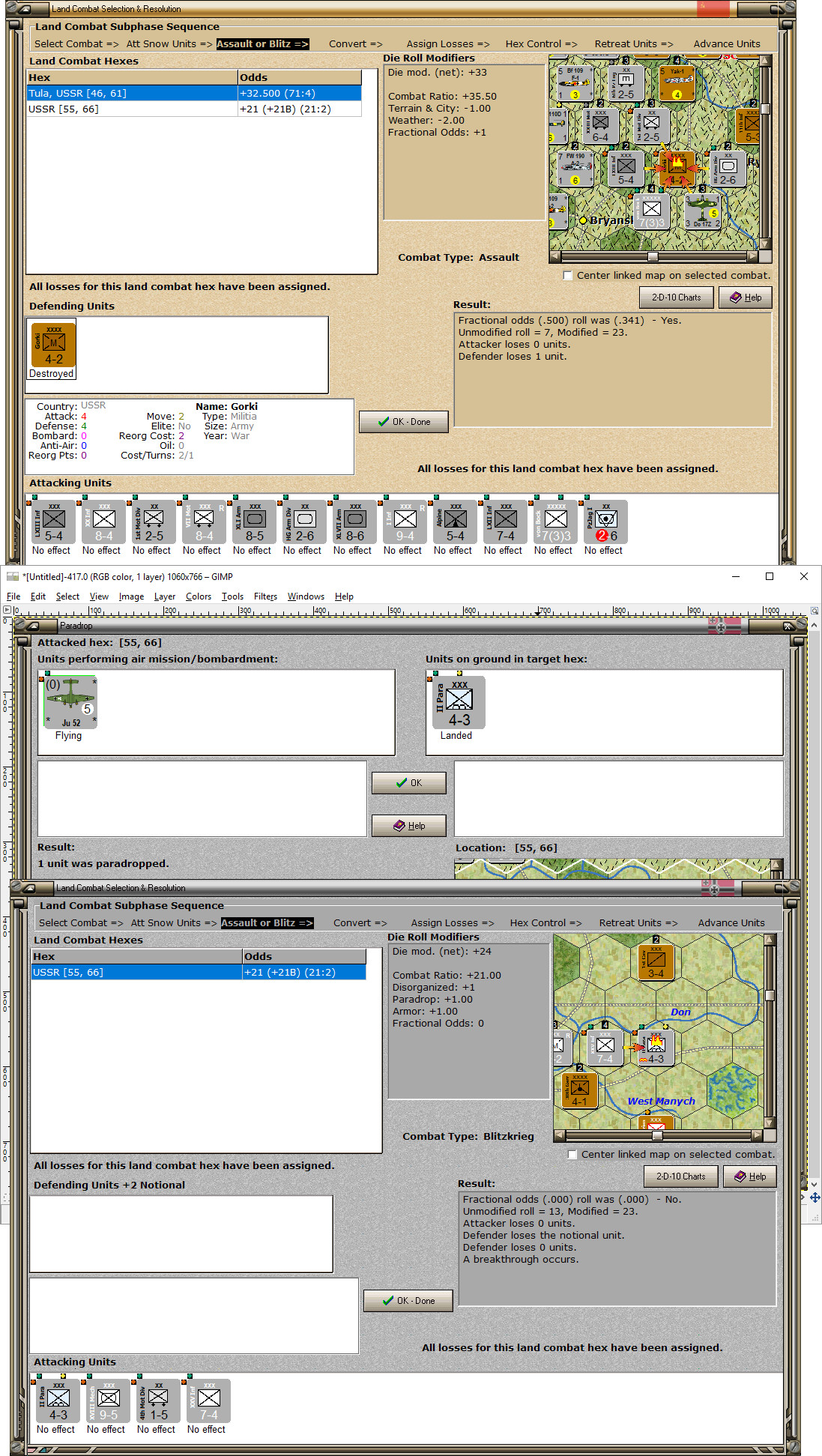The image size is (822, 1456).
Task: Select the XLI Arm 8-5 armor unit
Action: coord(255,522)
